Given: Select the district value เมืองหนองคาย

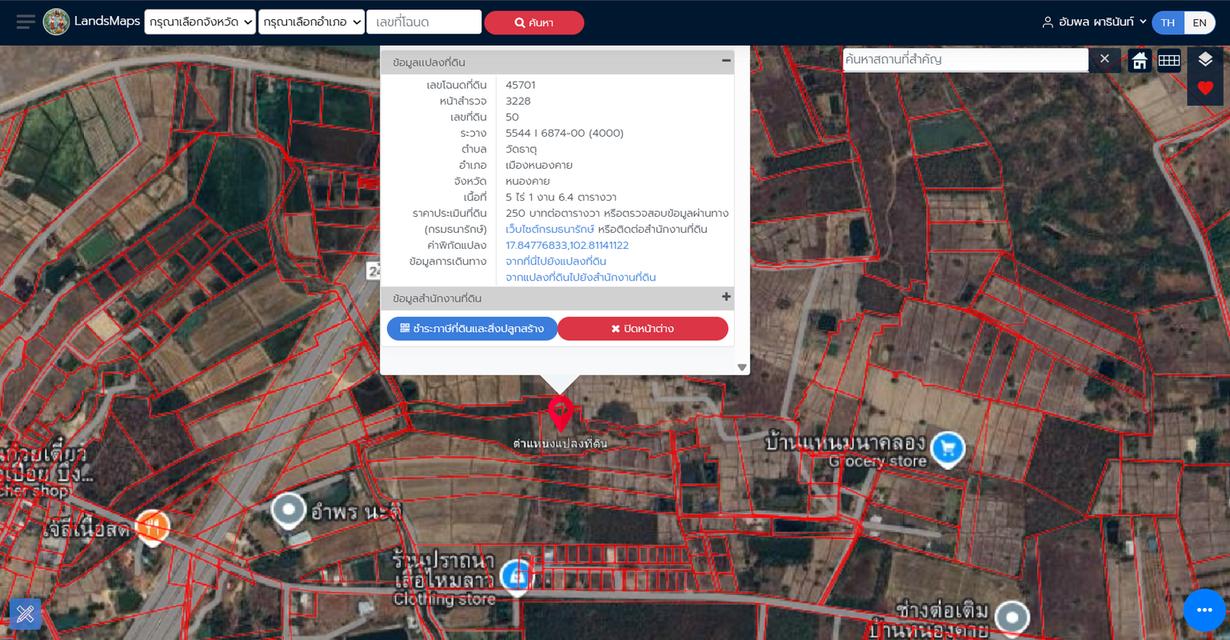Looking at the screenshot, I should pos(539,165).
